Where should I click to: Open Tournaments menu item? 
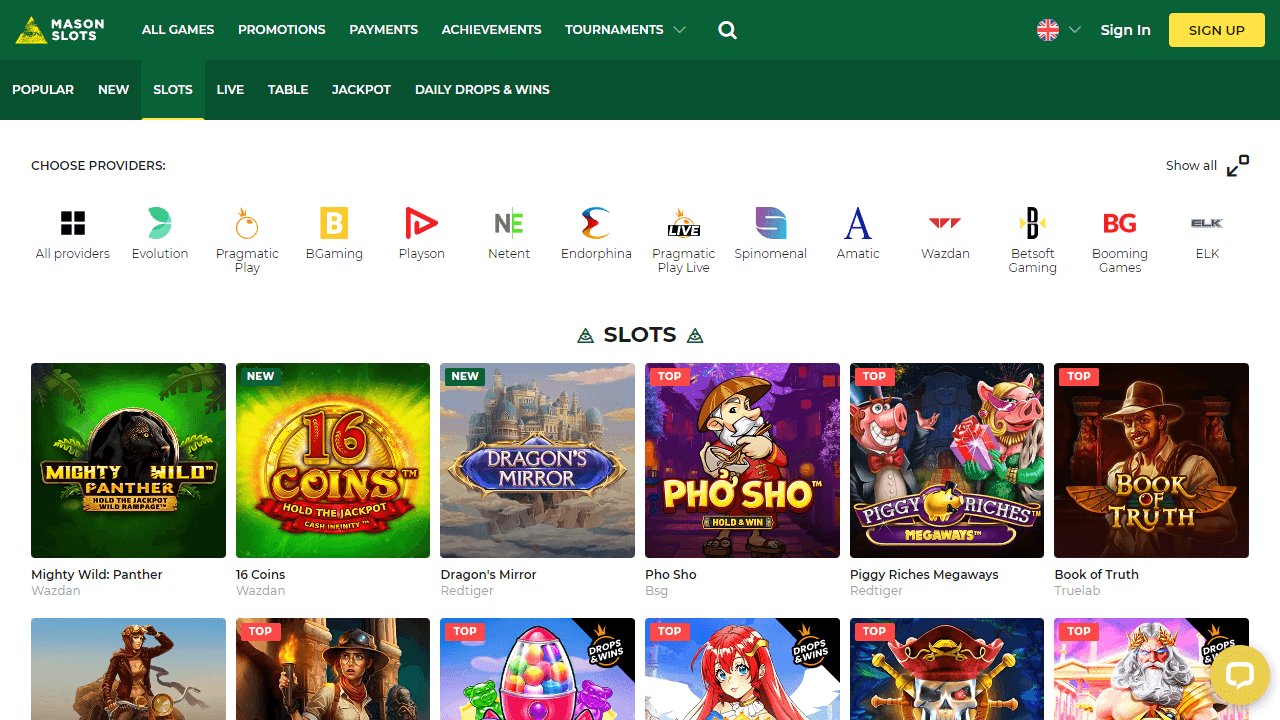coord(614,30)
